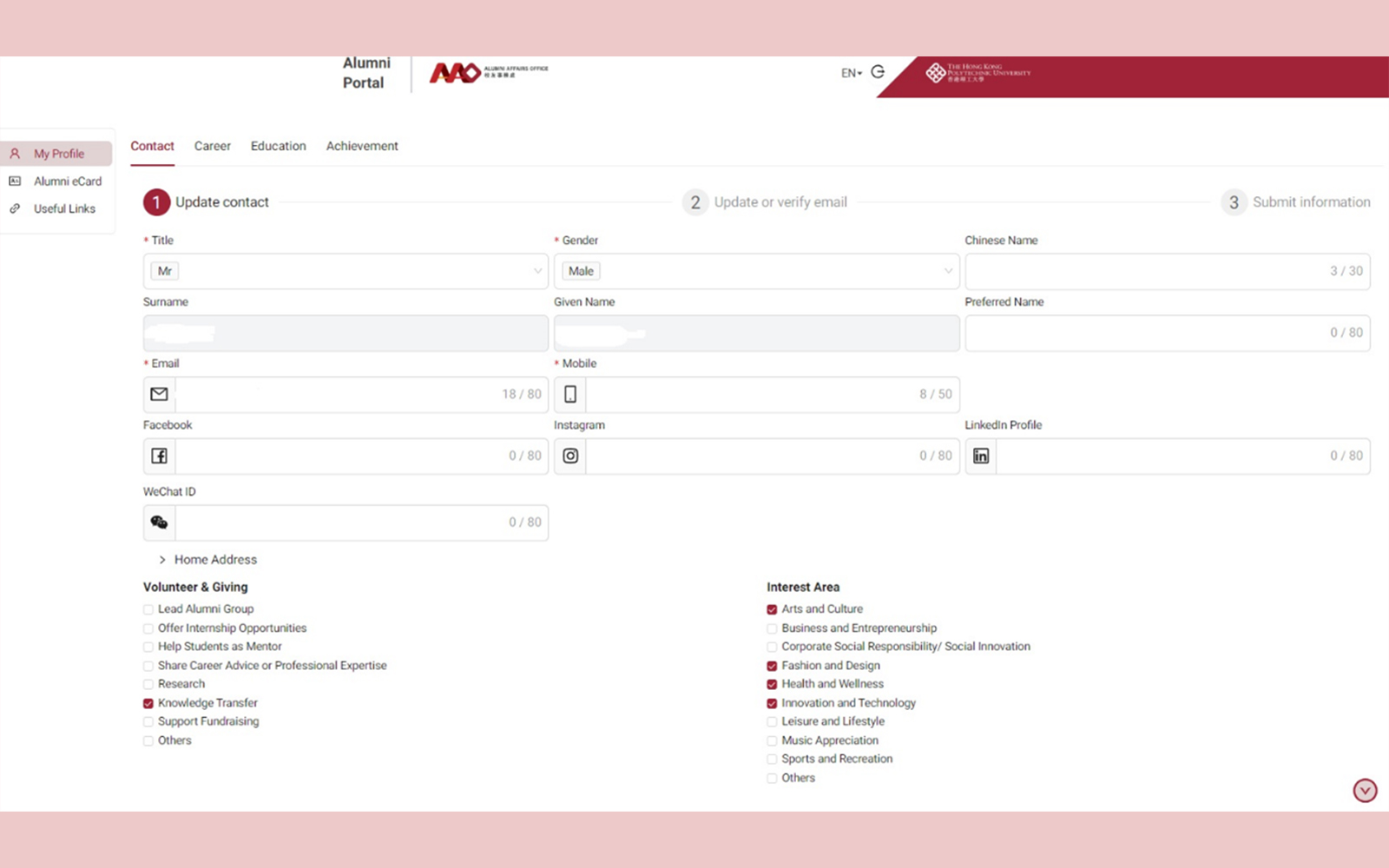Click the Facebook icon in the Facebook field
The width and height of the screenshot is (1389, 868).
pyautogui.click(x=160, y=455)
